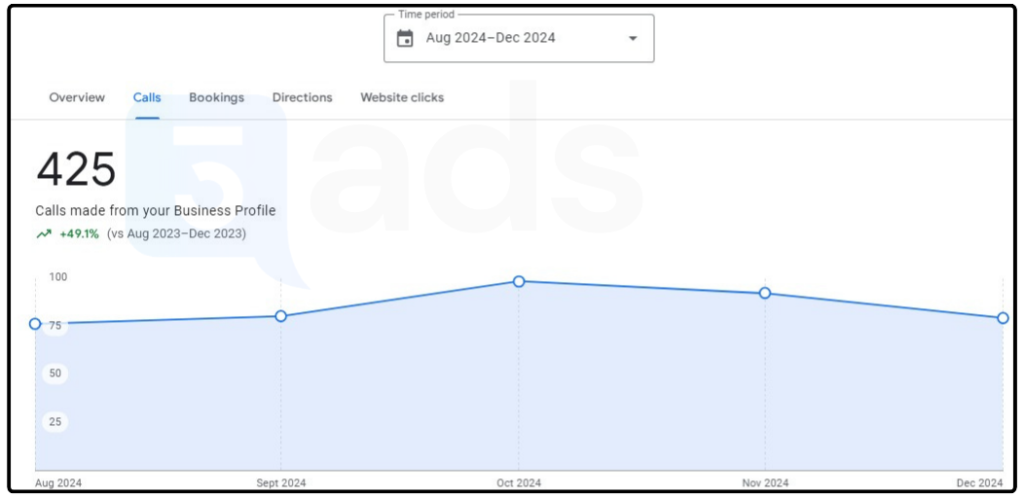Switch to the Website clicks tab

coord(402,97)
